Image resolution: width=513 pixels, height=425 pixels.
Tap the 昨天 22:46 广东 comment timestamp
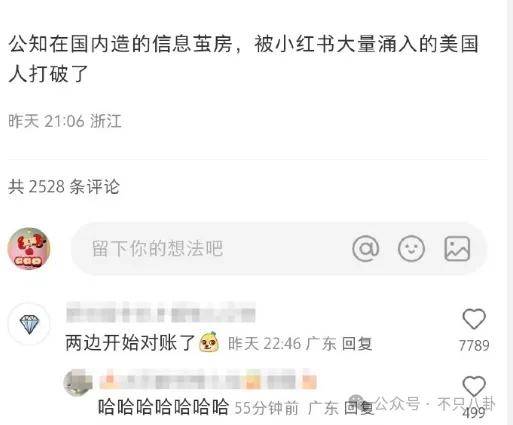tap(282, 344)
